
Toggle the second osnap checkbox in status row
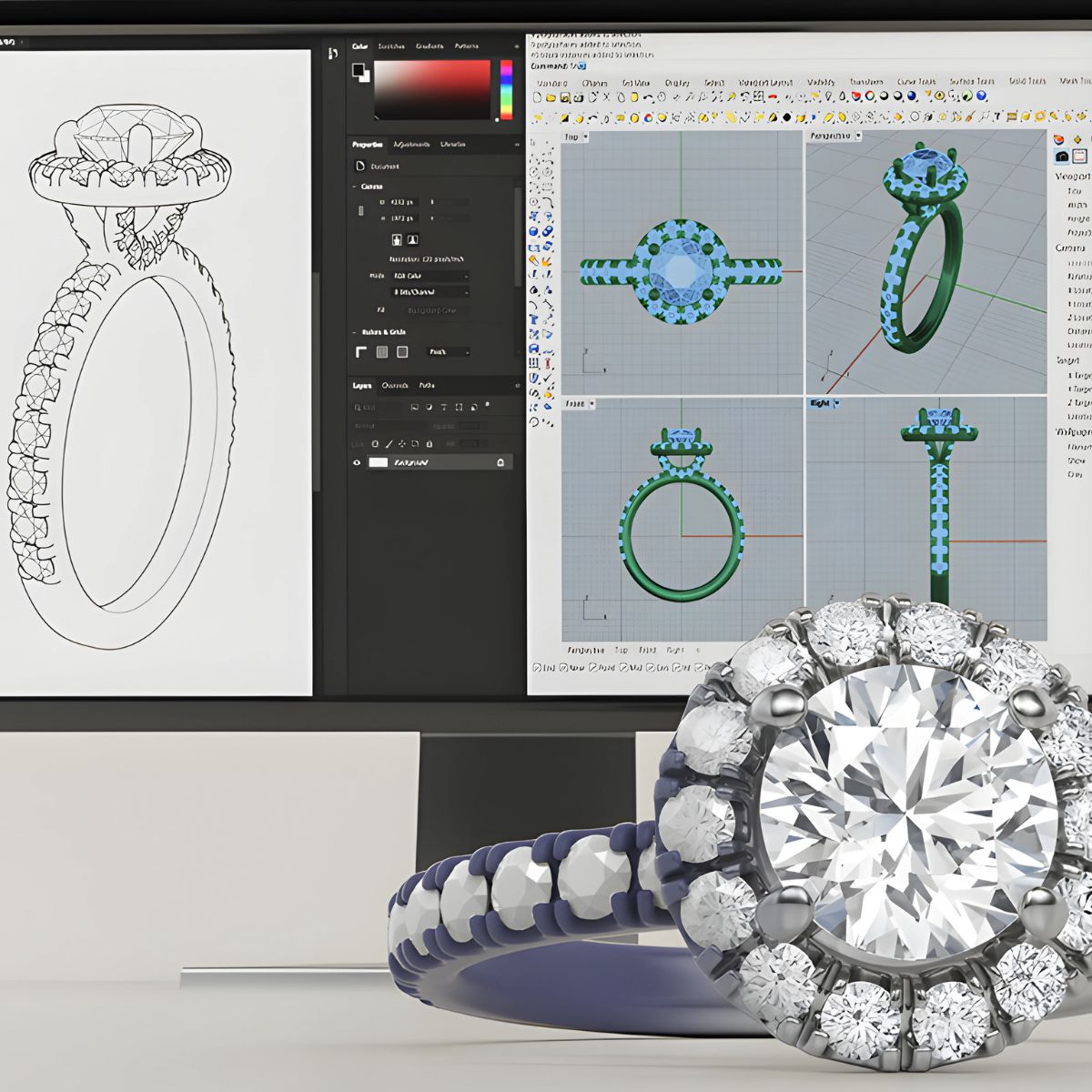tap(565, 668)
